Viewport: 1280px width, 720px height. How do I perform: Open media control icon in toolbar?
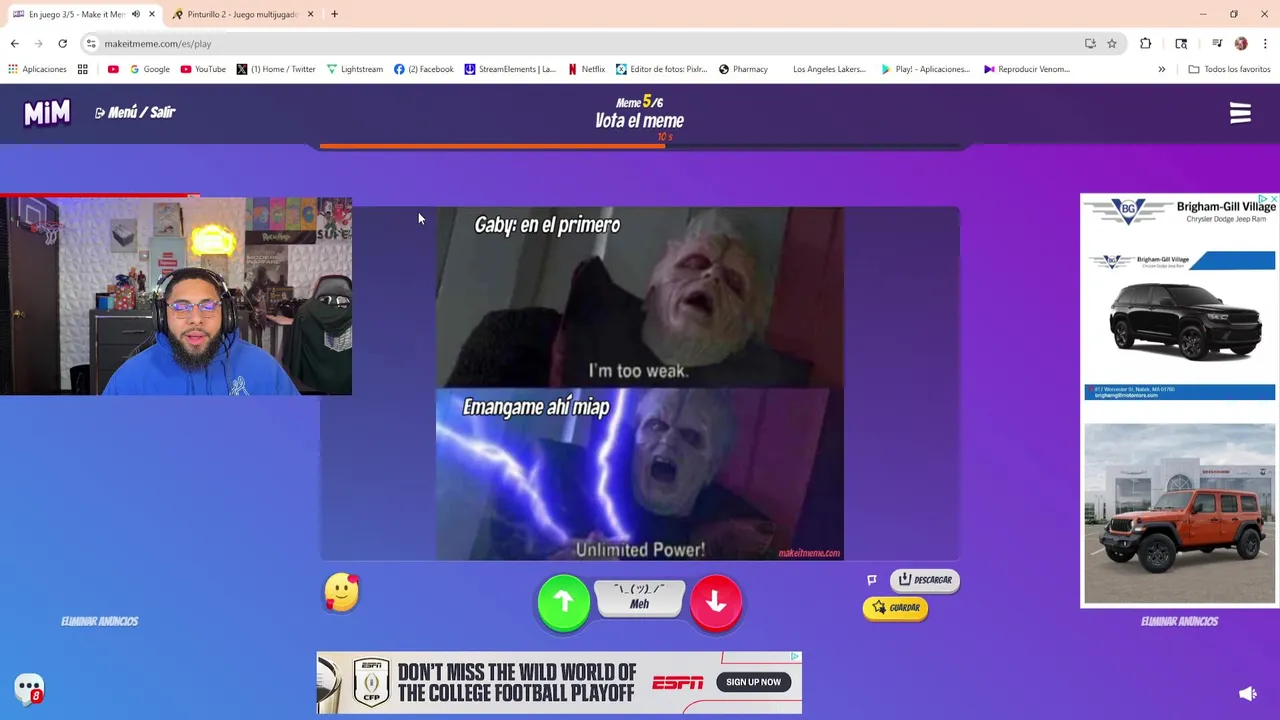(1217, 43)
